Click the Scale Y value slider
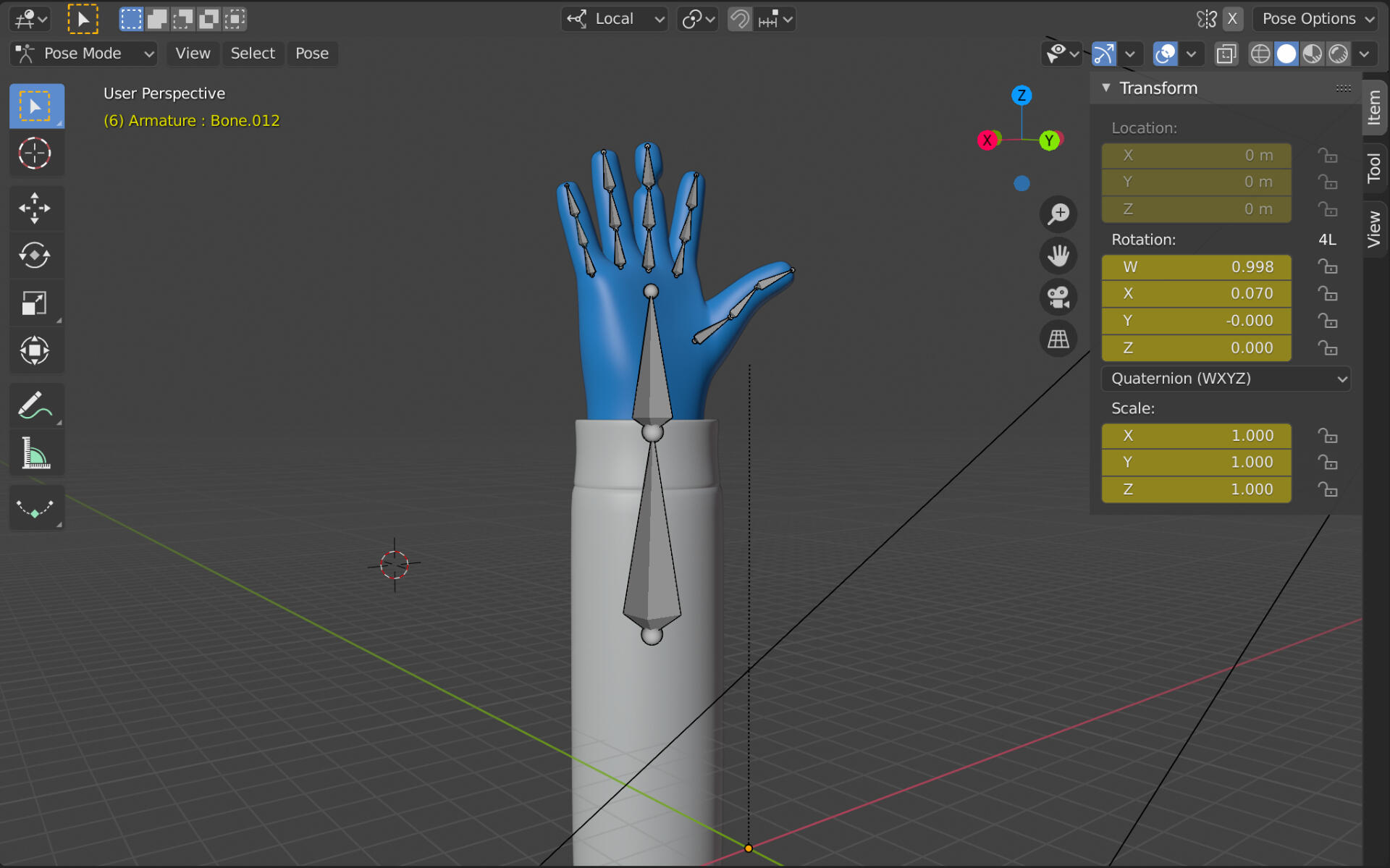 click(1195, 462)
